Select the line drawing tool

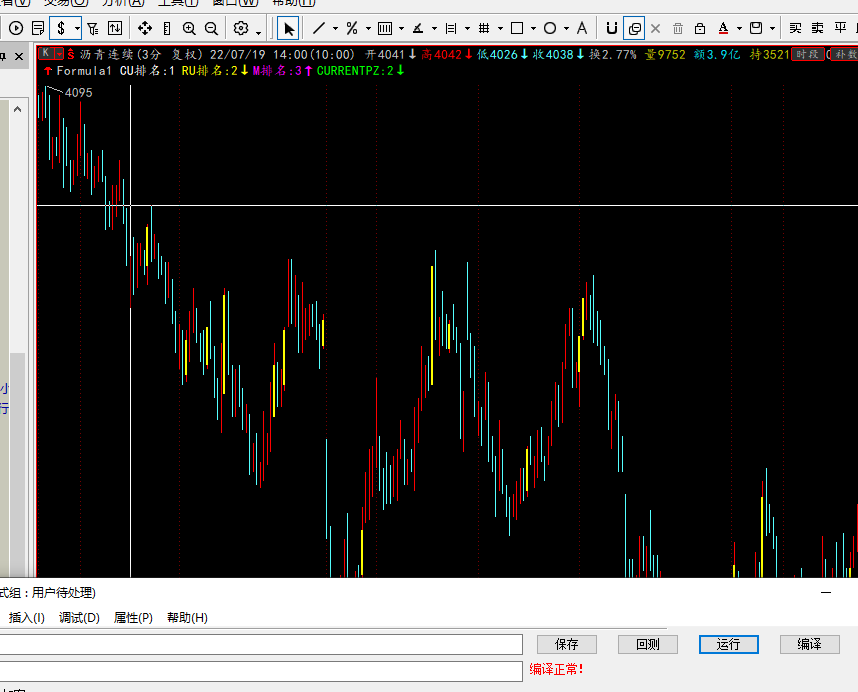(x=319, y=28)
